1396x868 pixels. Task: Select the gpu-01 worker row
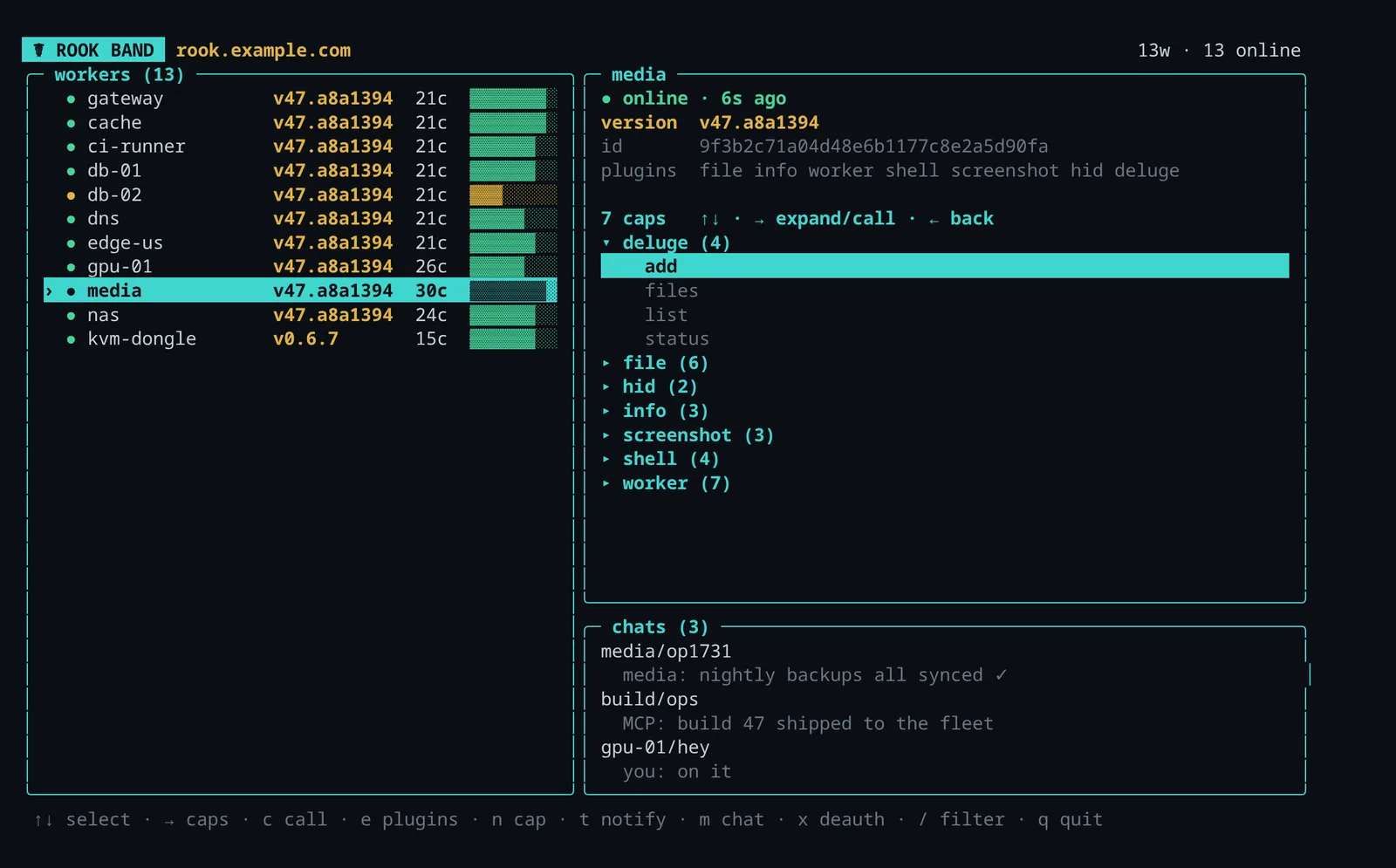point(301,267)
